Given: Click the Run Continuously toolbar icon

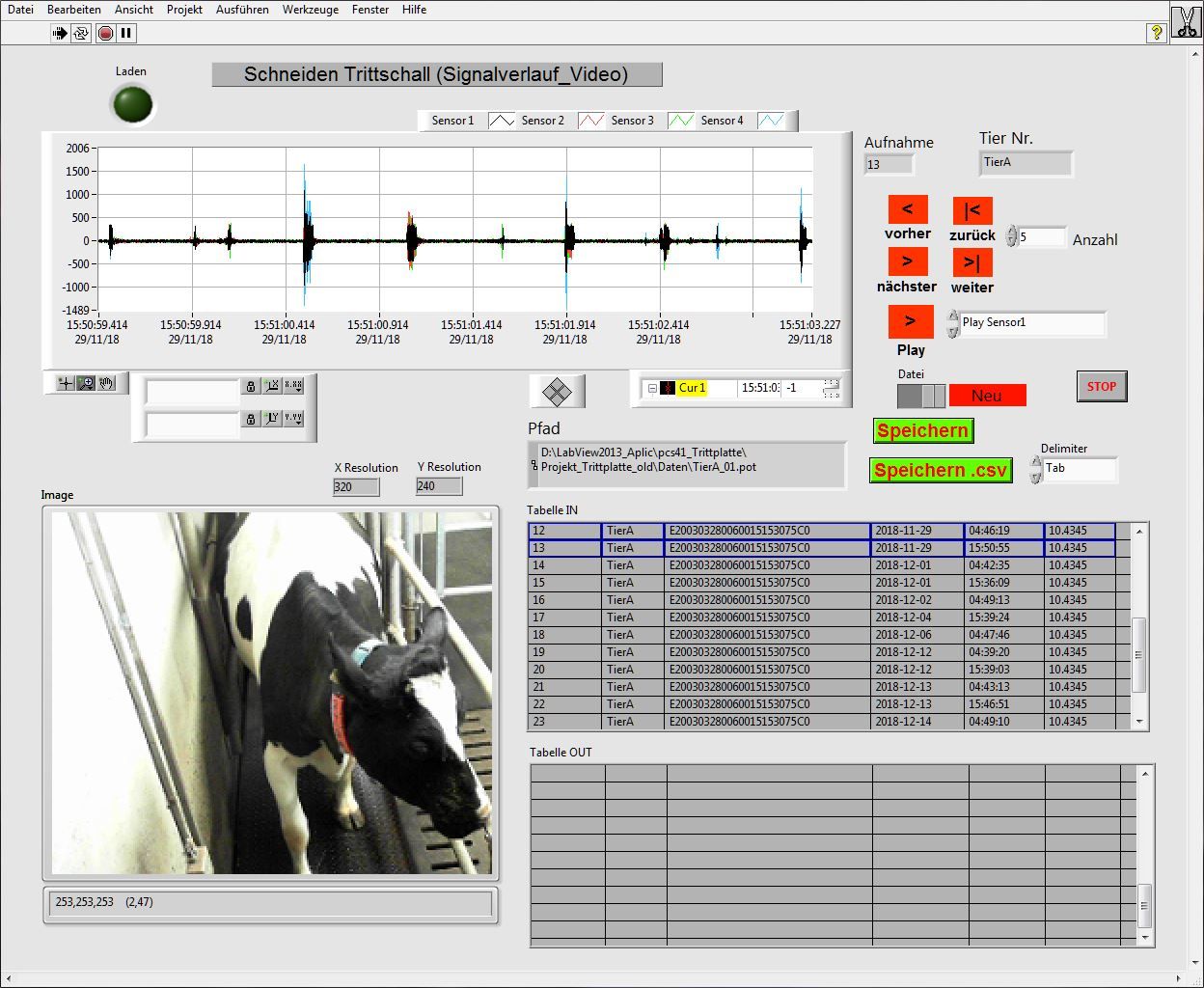Looking at the screenshot, I should [x=82, y=33].
